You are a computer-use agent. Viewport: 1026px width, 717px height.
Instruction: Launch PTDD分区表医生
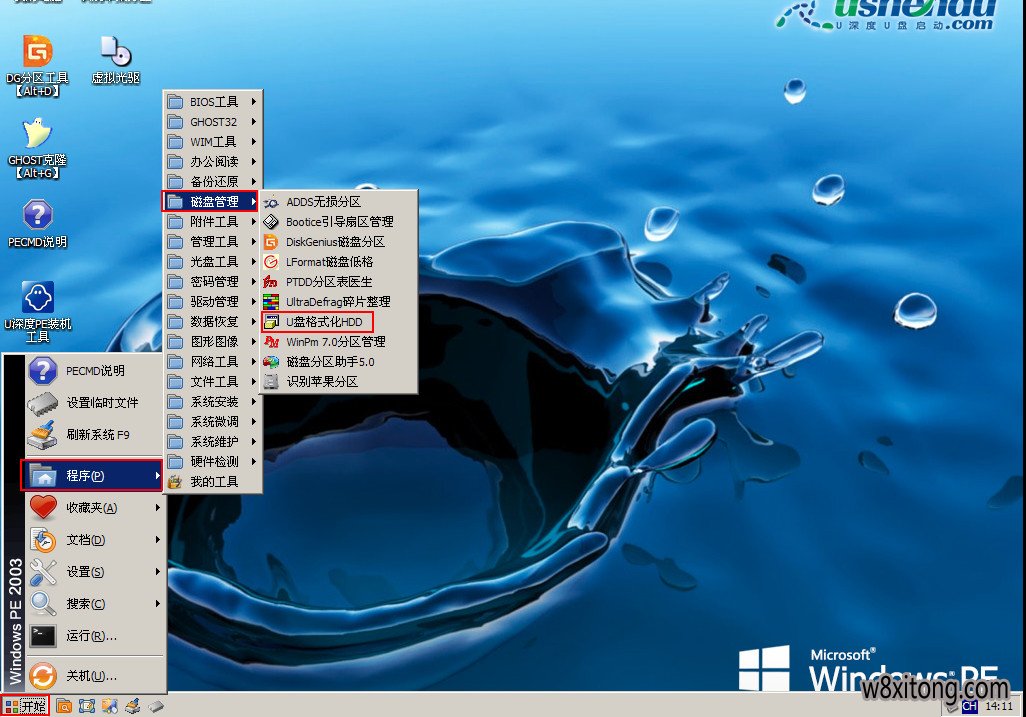tap(330, 281)
